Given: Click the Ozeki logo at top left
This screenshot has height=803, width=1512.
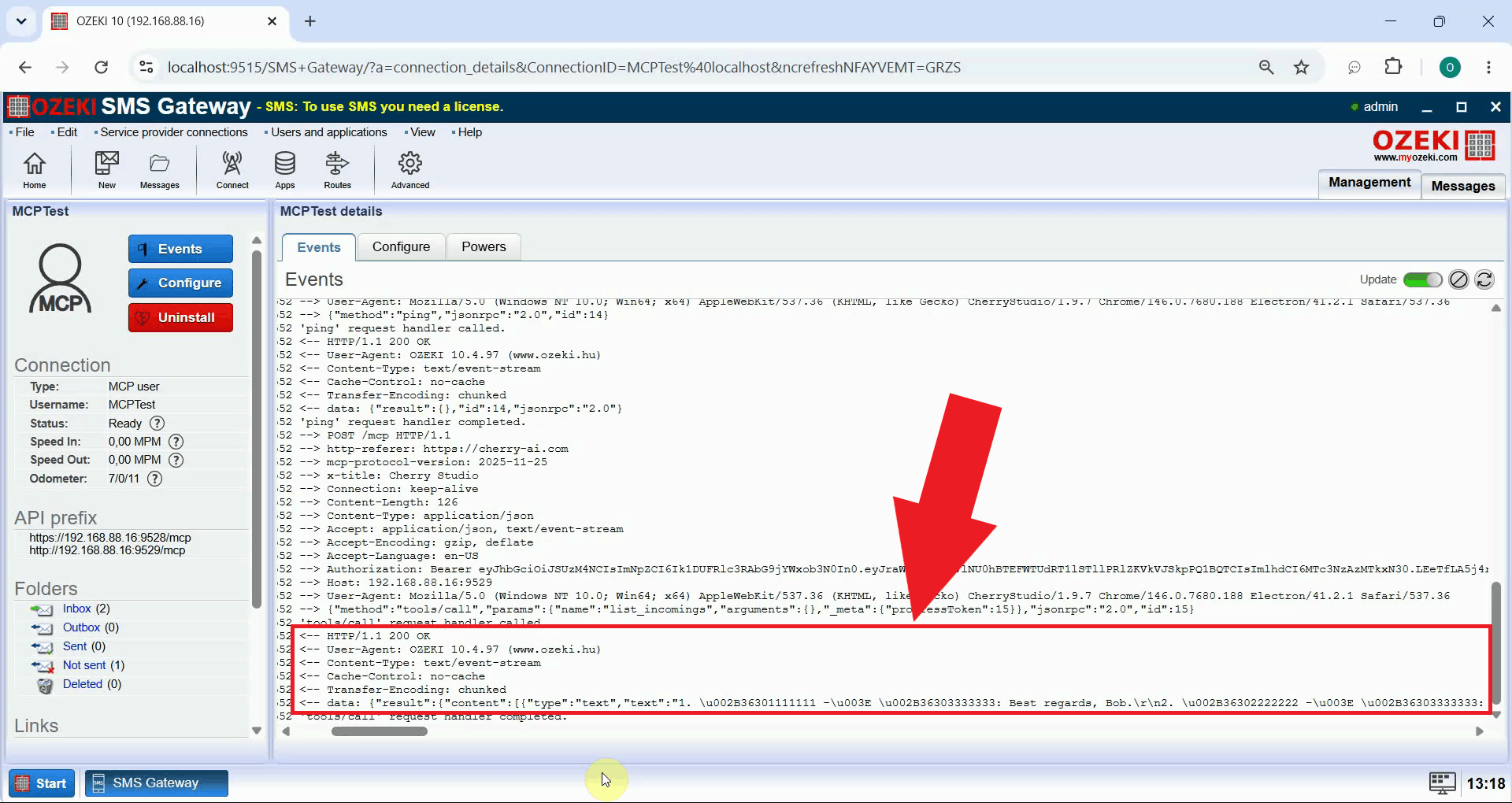Looking at the screenshot, I should 19,106.
